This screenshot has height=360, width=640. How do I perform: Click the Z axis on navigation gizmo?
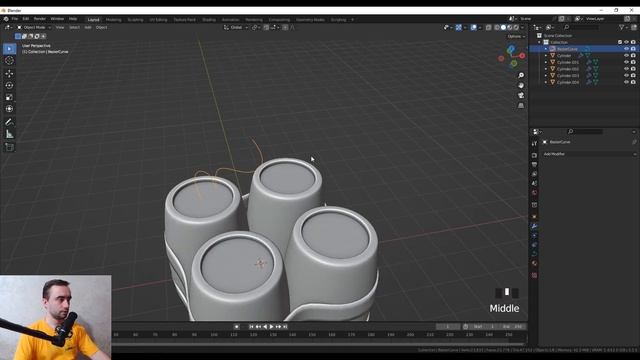[x=511, y=50]
